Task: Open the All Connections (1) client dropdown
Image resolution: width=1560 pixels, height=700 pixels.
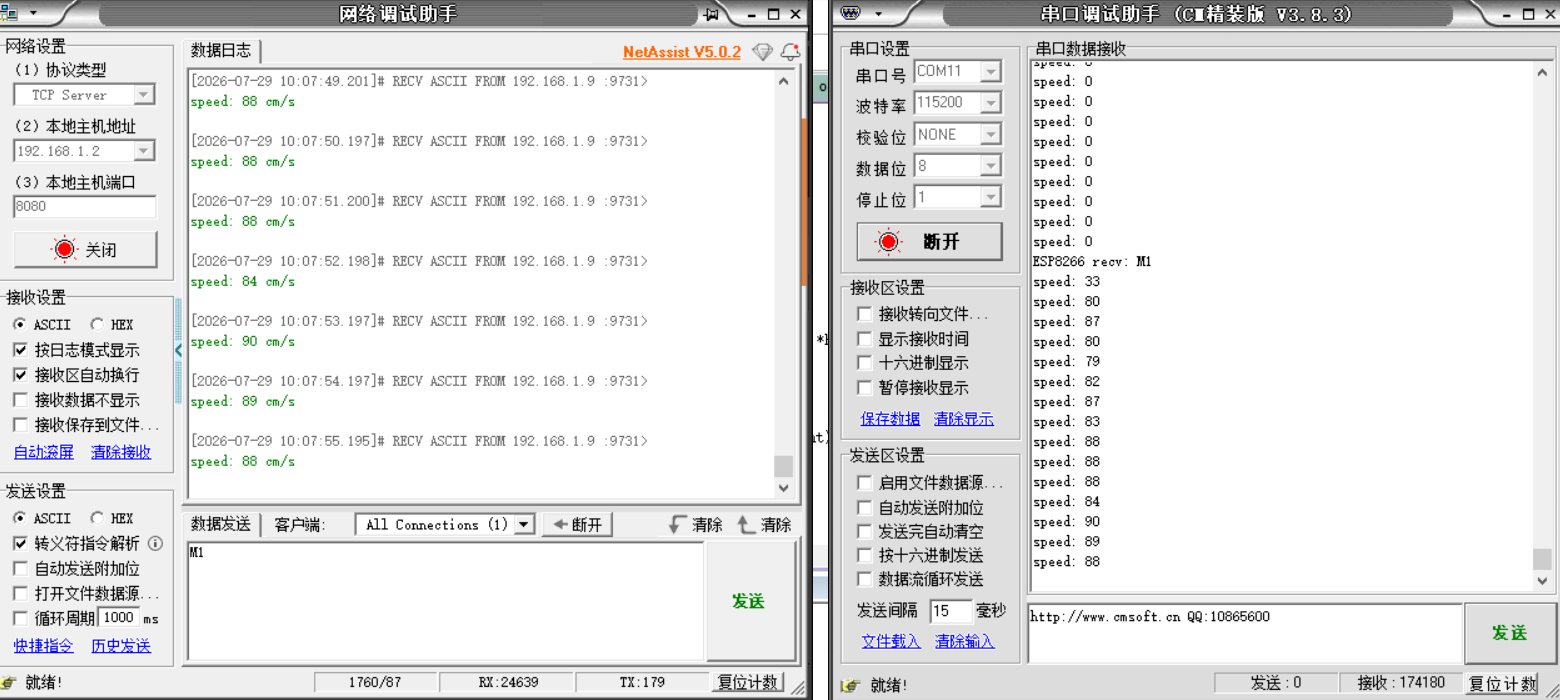Action: pyautogui.click(x=524, y=525)
